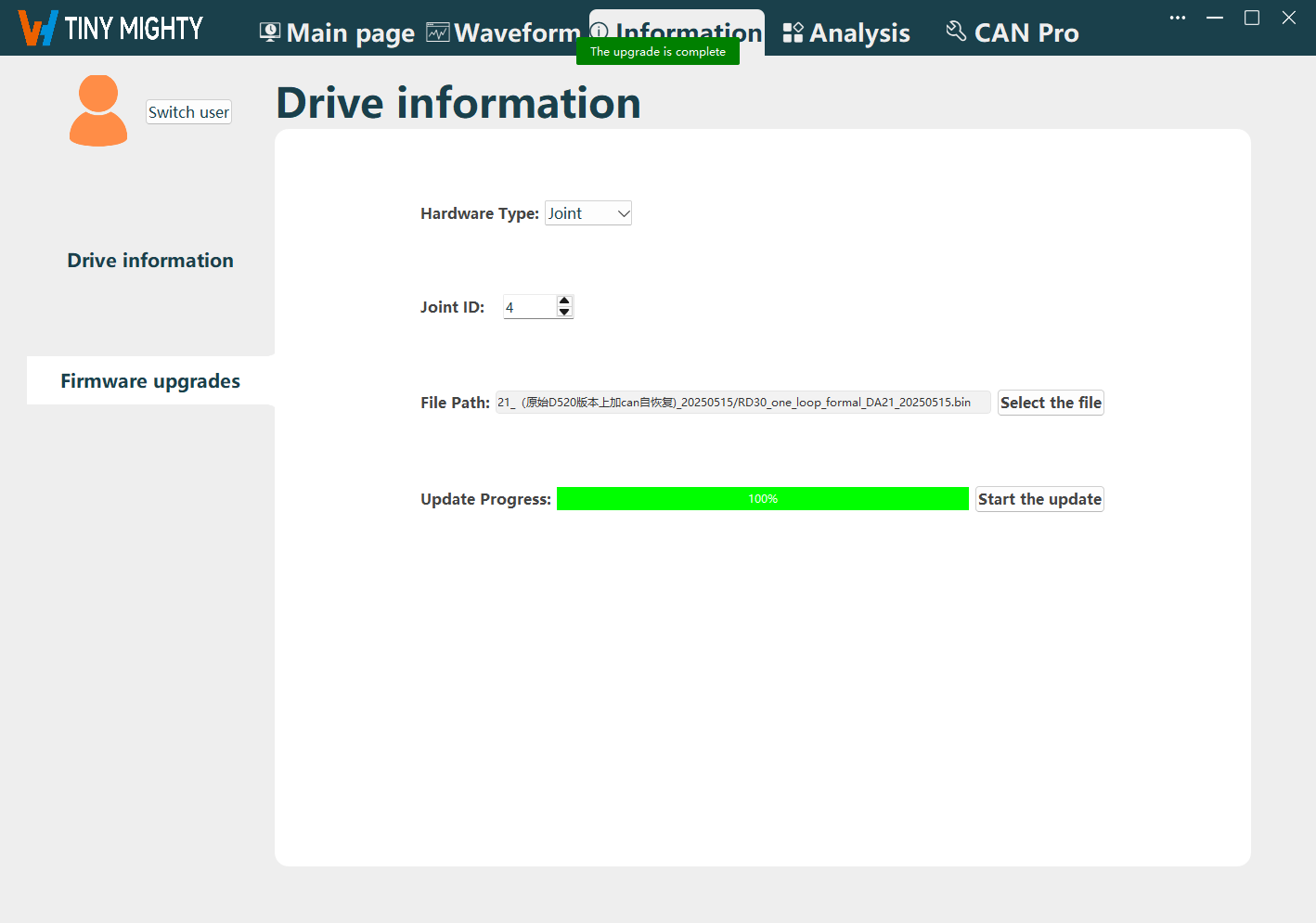Screen dimensions: 1316x923
Task: Click the orange user avatar
Action: click(98, 111)
